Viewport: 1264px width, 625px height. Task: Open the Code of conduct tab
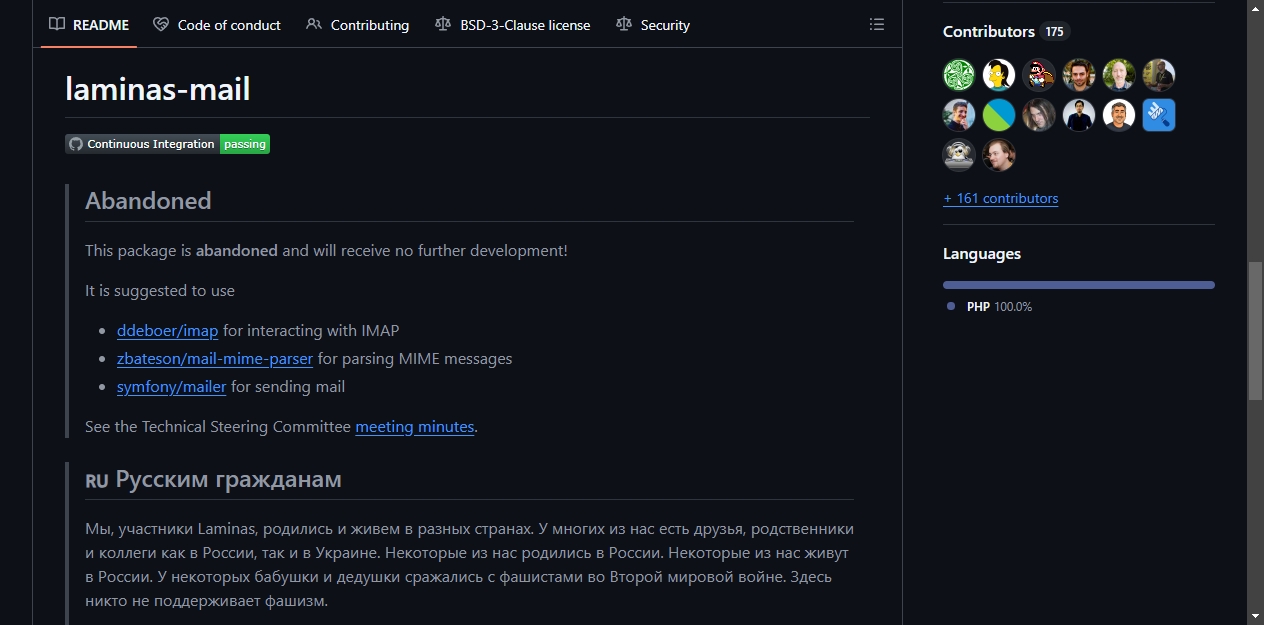[x=217, y=25]
